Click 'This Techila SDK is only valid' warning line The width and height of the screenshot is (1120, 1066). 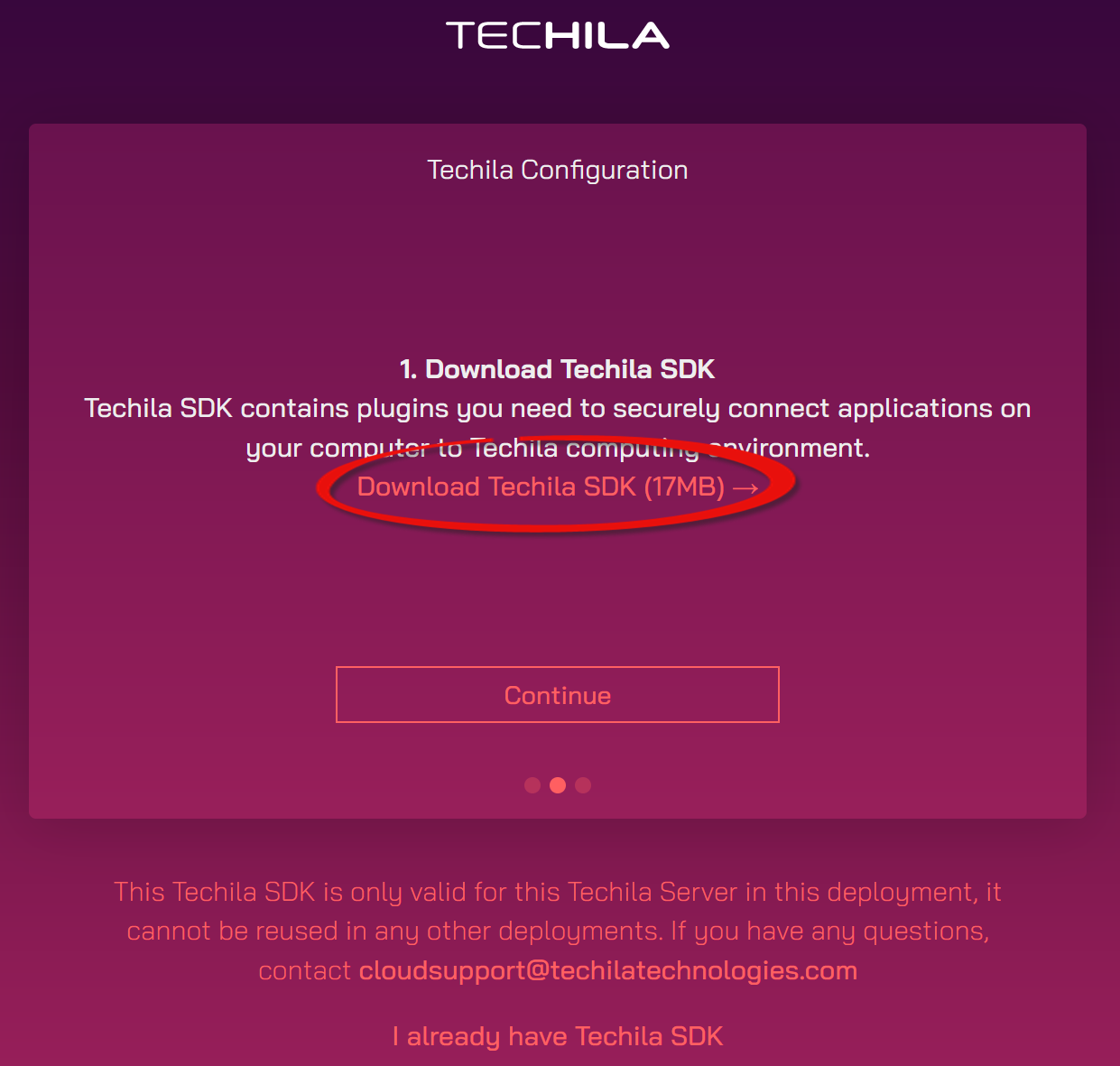point(558,893)
